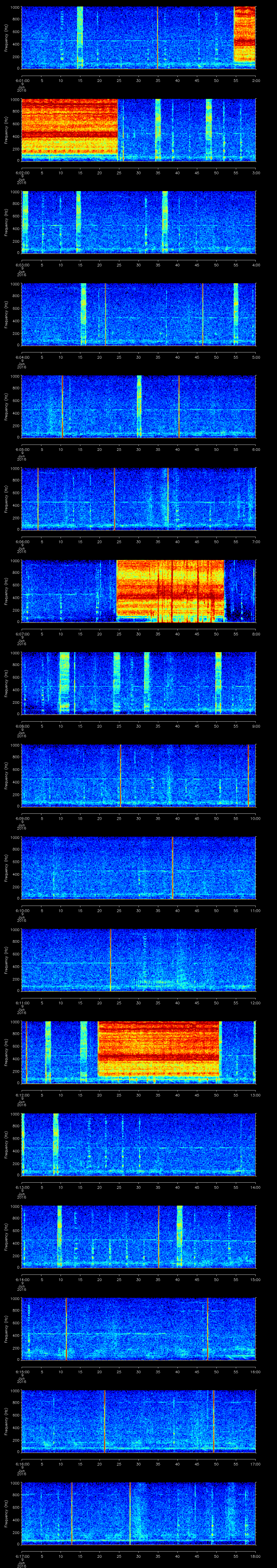Select the "6:04:00" start time label
277x1568 pixels.
click(x=22, y=357)
